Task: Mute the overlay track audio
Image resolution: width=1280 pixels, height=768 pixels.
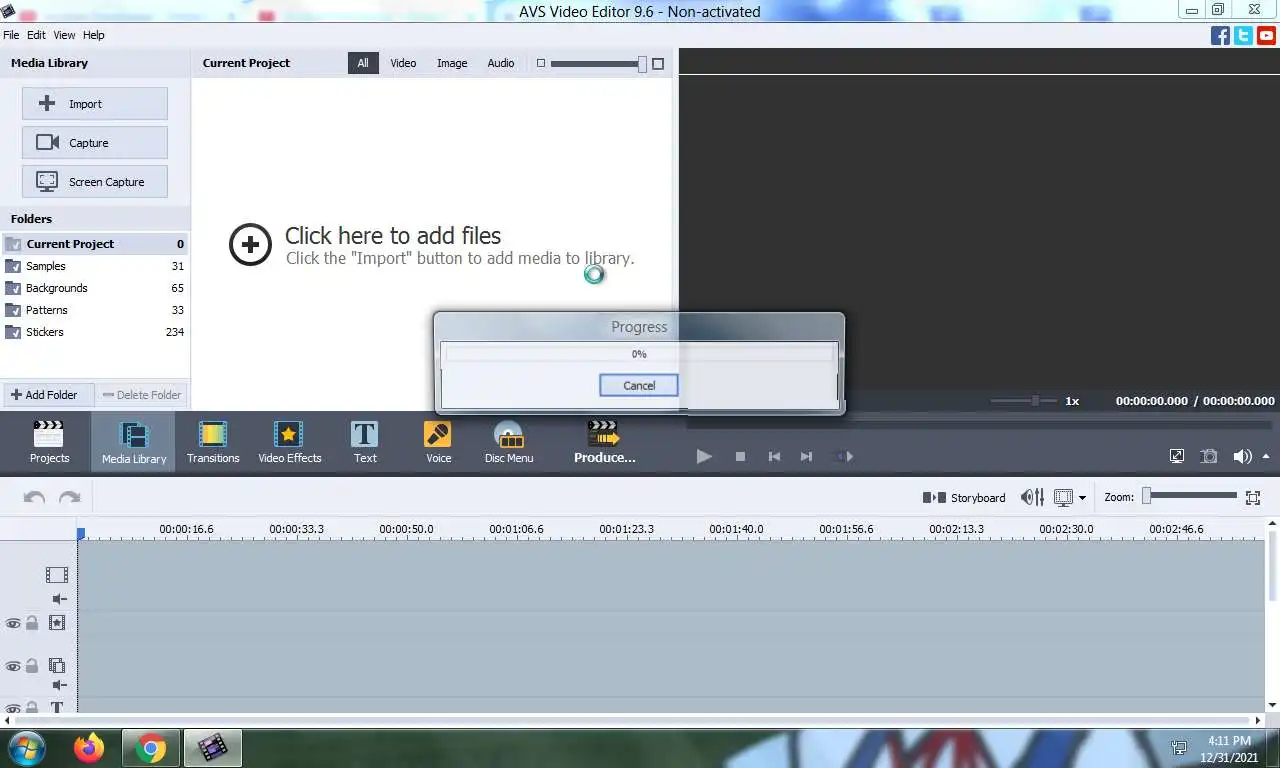Action: click(x=60, y=685)
